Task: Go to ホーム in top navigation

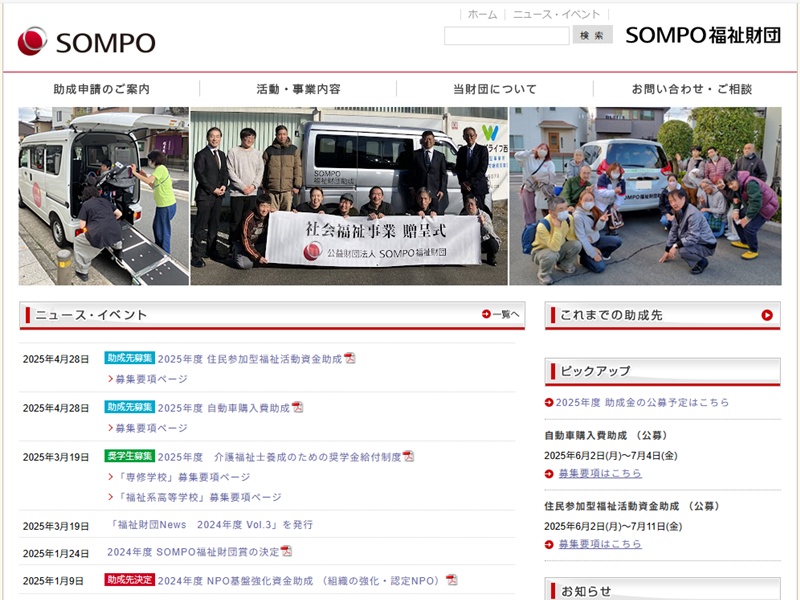Action: pyautogui.click(x=482, y=15)
